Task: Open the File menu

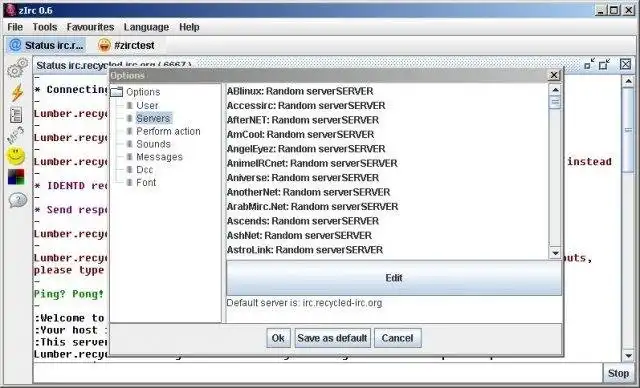Action: [x=15, y=27]
